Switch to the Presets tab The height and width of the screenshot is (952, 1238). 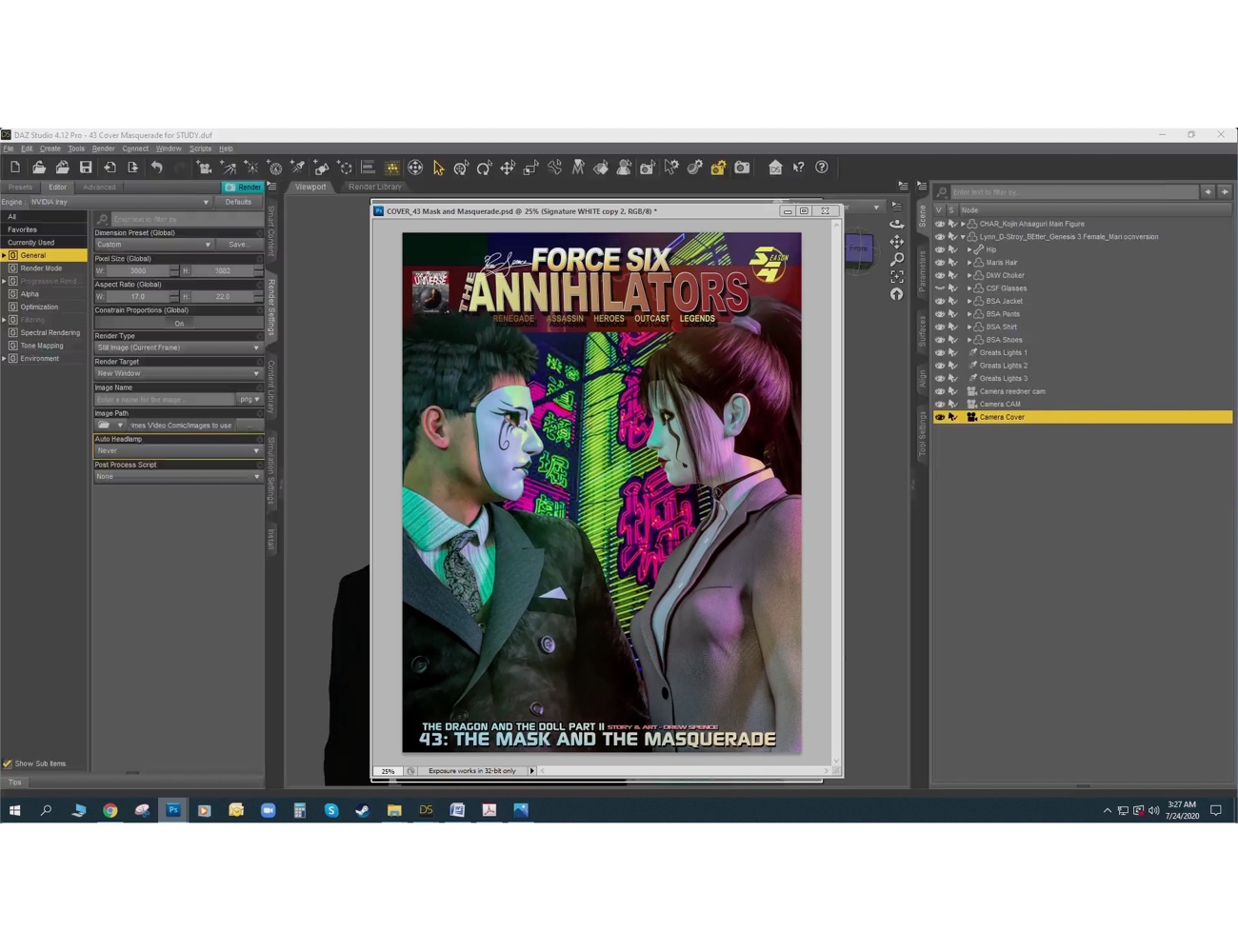(20, 188)
